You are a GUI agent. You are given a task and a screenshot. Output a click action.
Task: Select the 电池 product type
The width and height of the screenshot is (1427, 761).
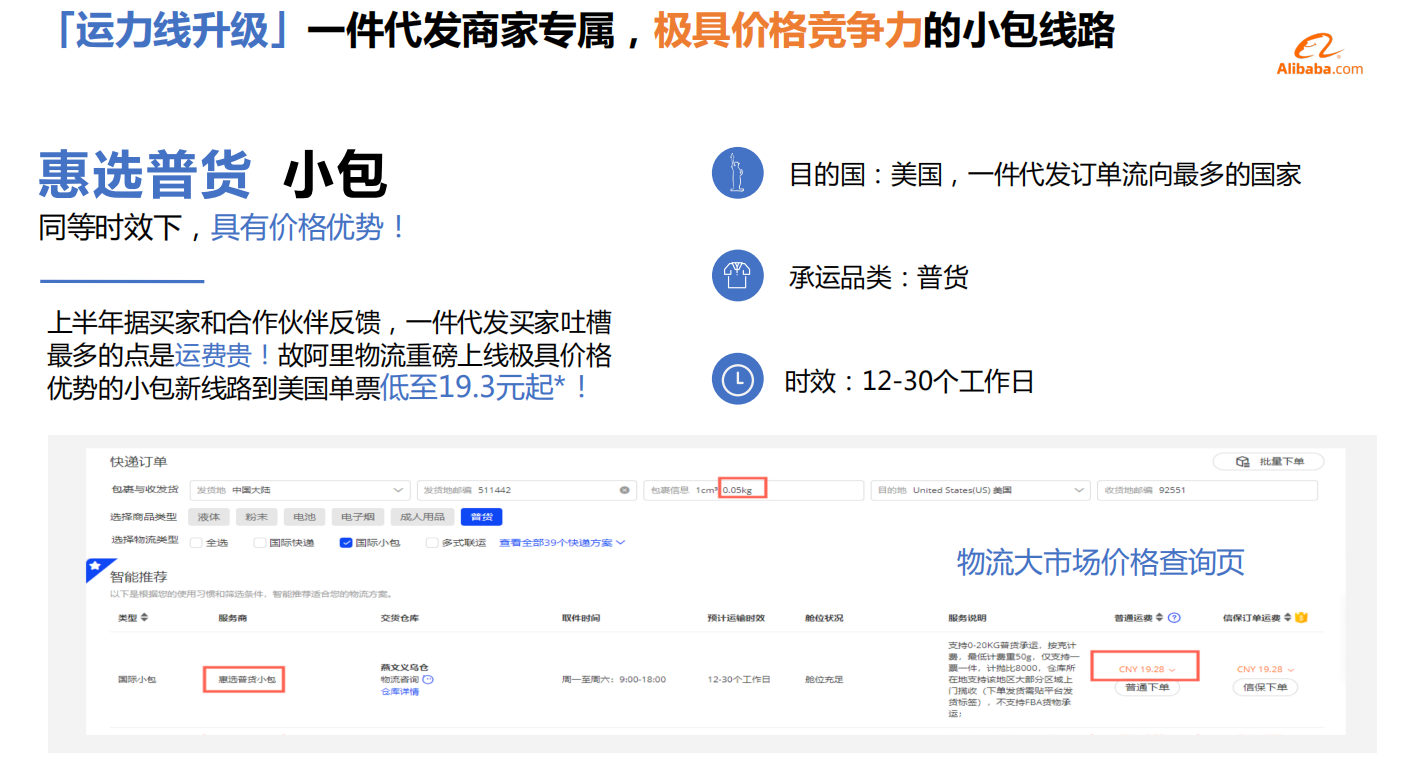[304, 517]
